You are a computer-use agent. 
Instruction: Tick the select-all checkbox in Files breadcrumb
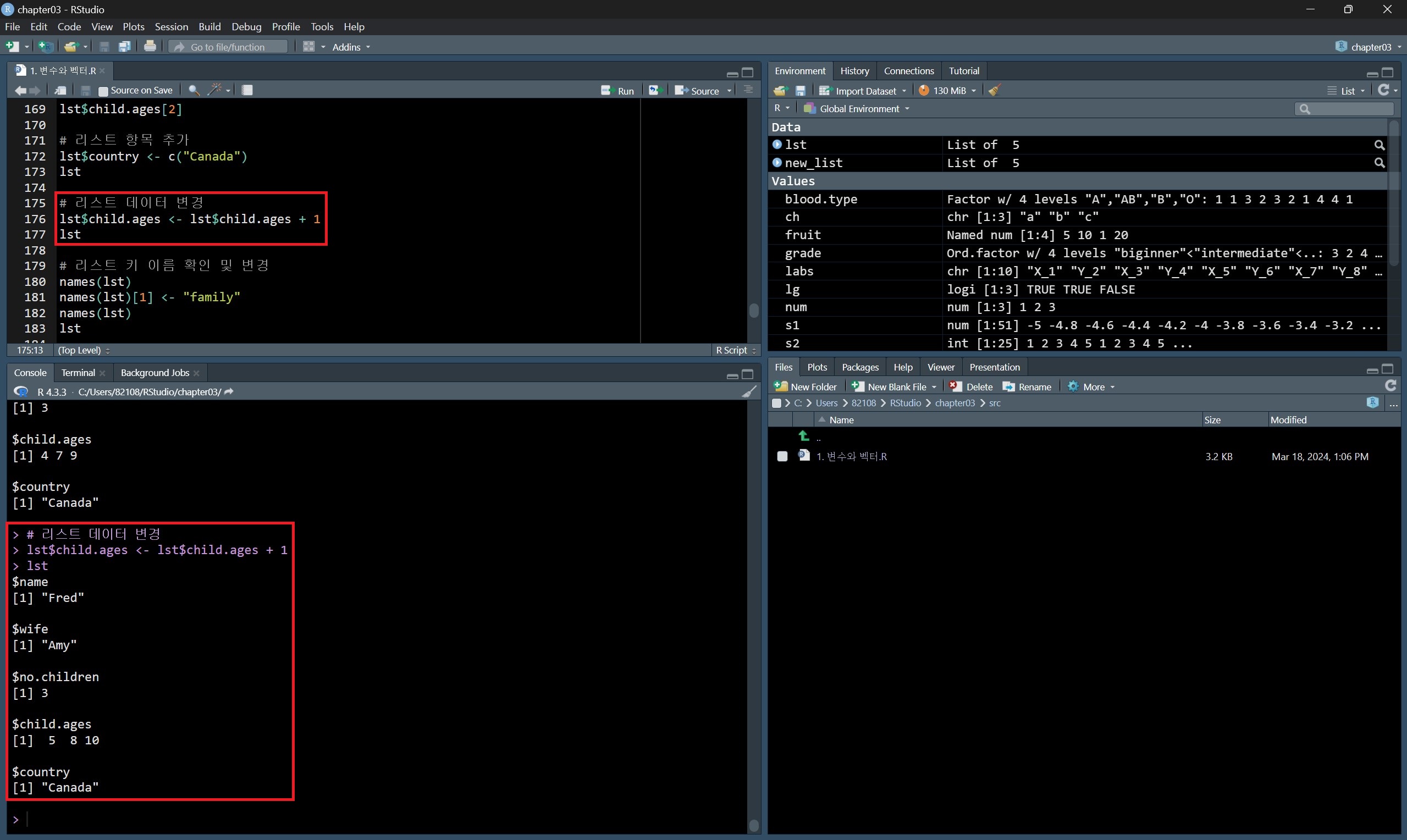(776, 403)
